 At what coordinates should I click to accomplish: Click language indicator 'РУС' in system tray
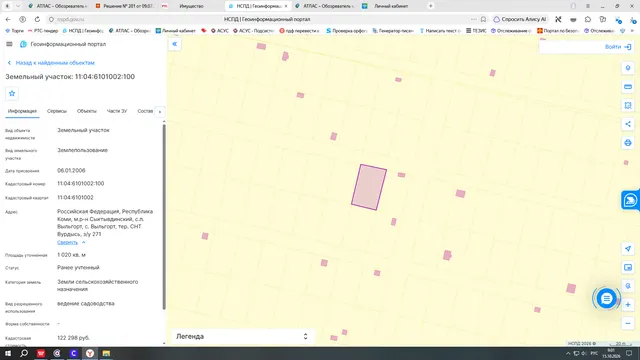(594, 353)
